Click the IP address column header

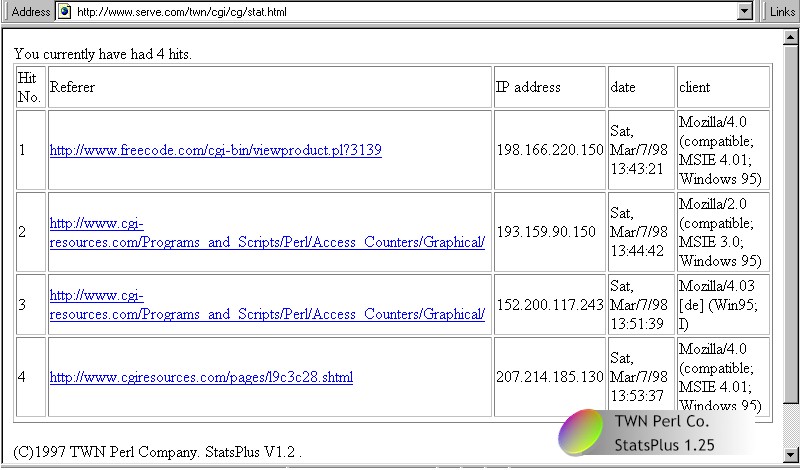pyautogui.click(x=550, y=87)
